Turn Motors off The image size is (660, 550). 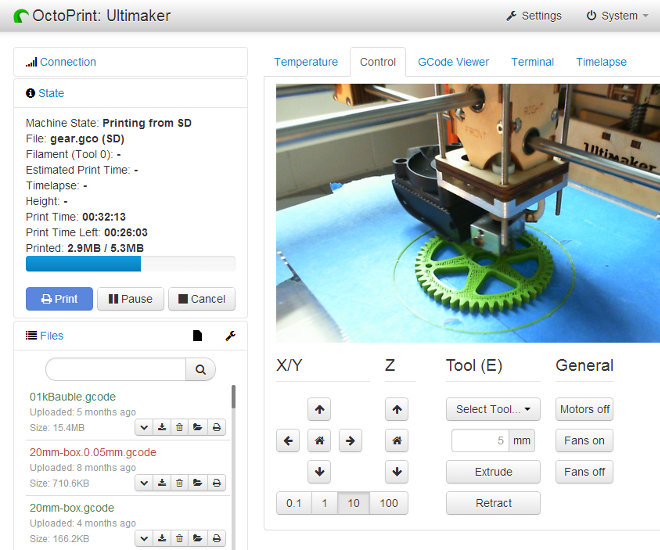click(x=584, y=409)
